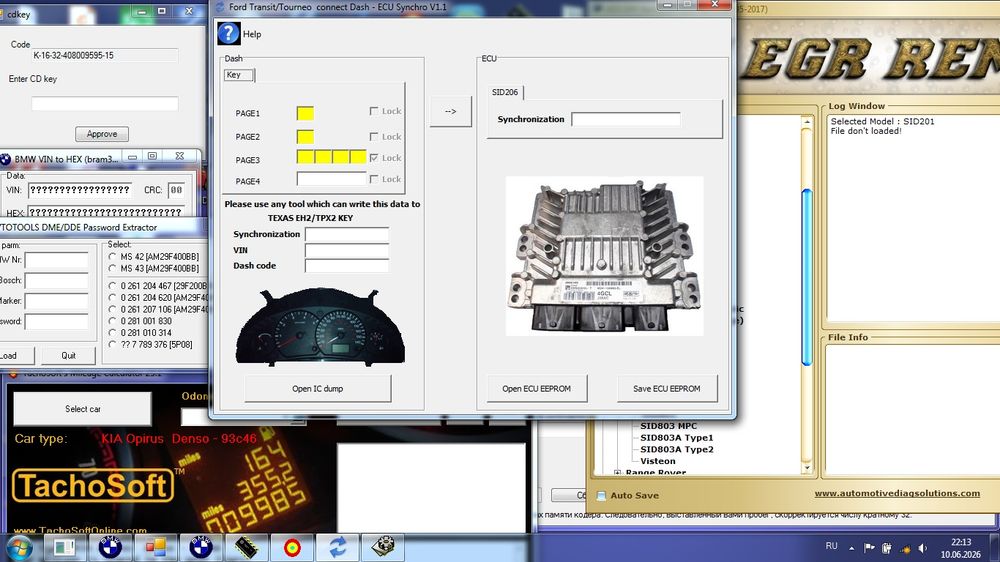Enable the PAGE4 Lock checkbox
Image resolution: width=1000 pixels, height=562 pixels.
pos(374,179)
